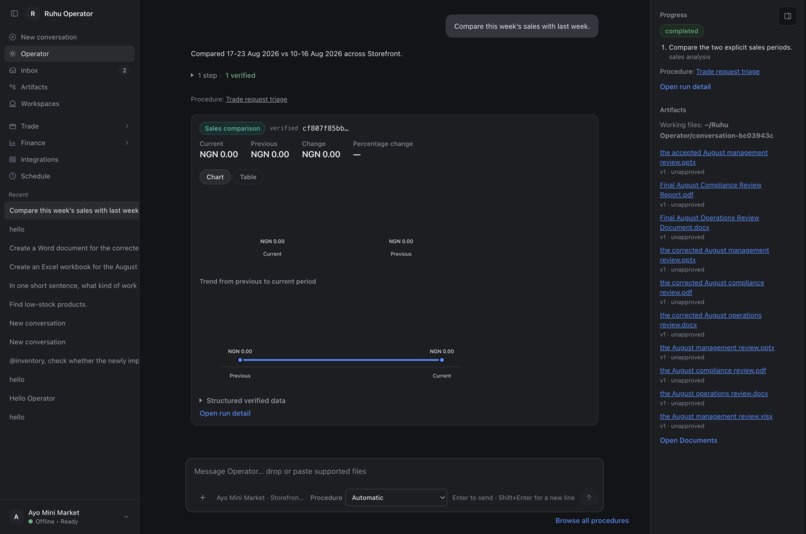This screenshot has height=534, width=806.
Task: Open the August compliance review.pdf
Action: click(712, 370)
